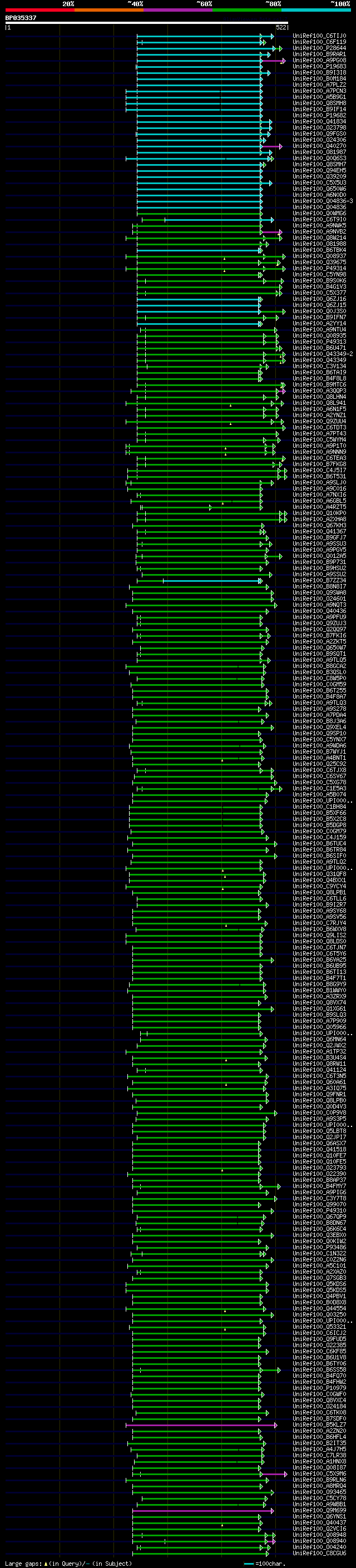The image size is (356, 1568).
Task: Select UniRef100_C0CGU6 label
Action: click(x=319, y=1553)
